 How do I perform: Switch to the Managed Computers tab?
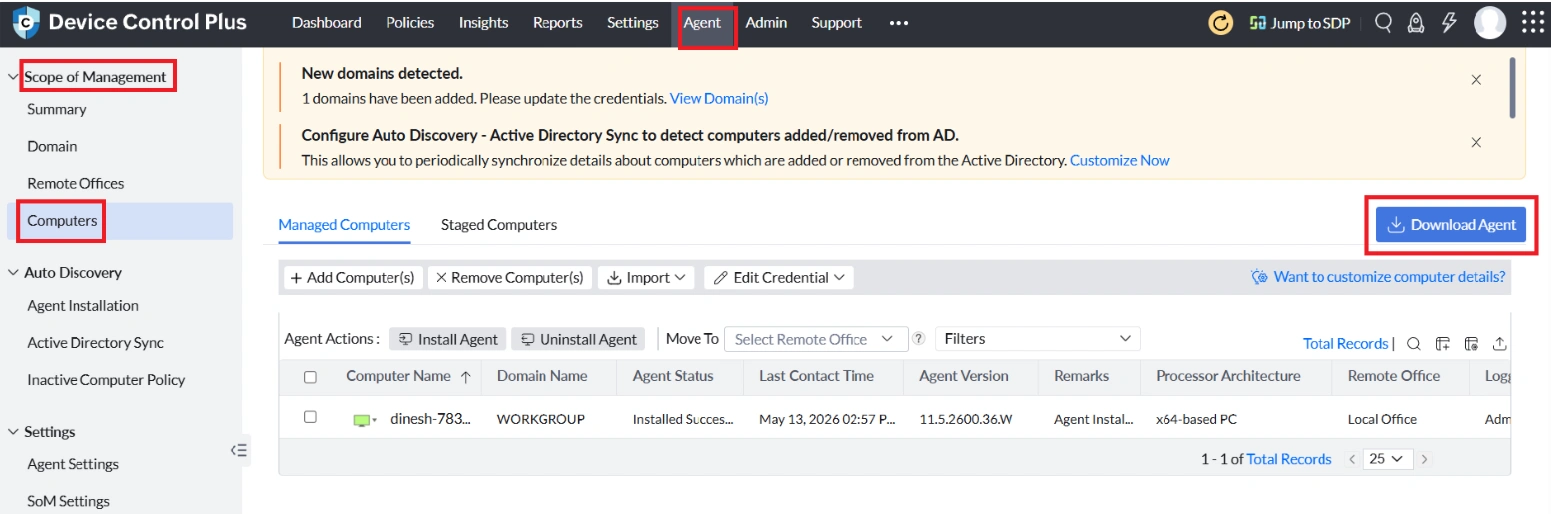click(344, 225)
